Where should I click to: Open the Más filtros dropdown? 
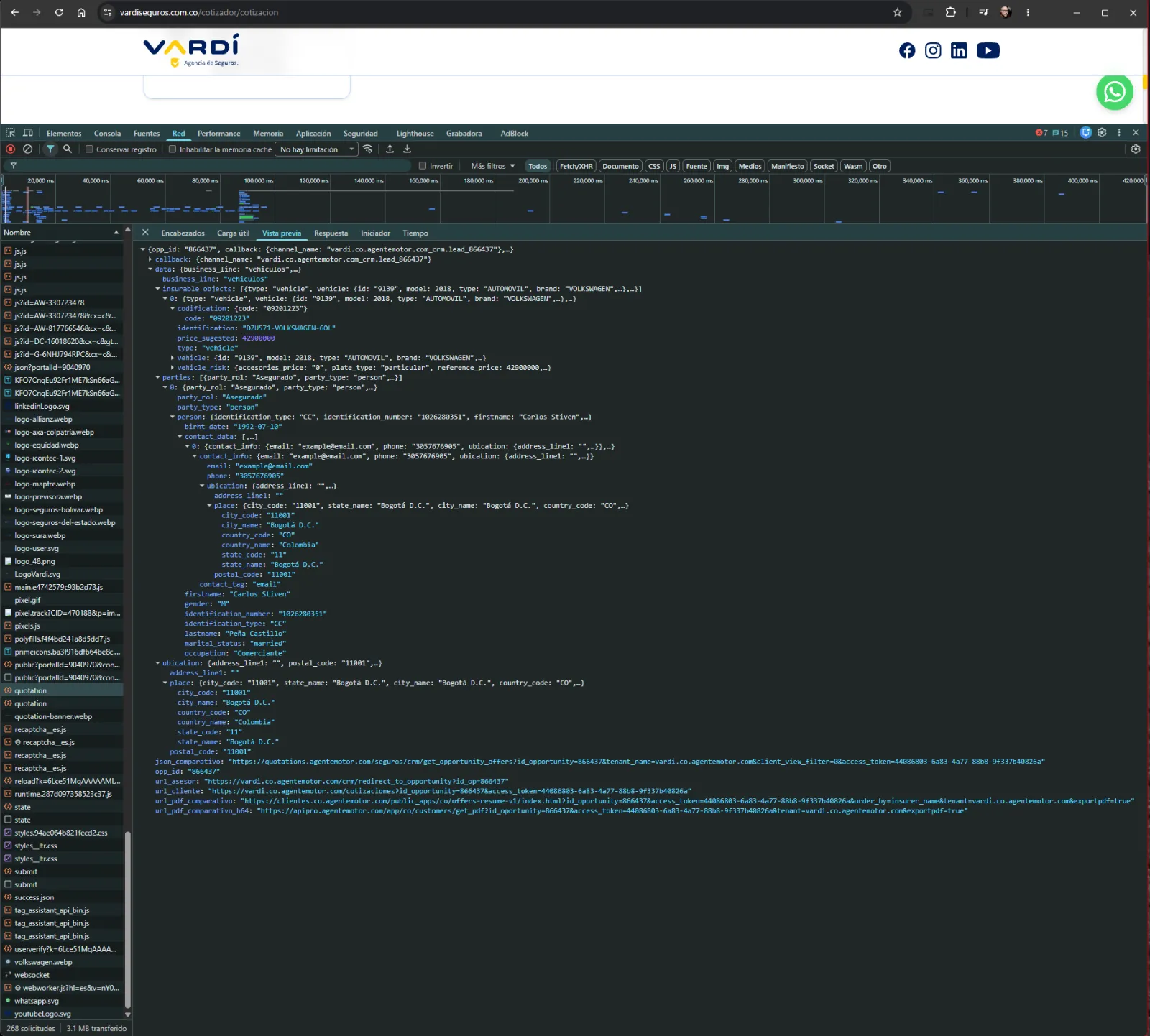coord(493,166)
